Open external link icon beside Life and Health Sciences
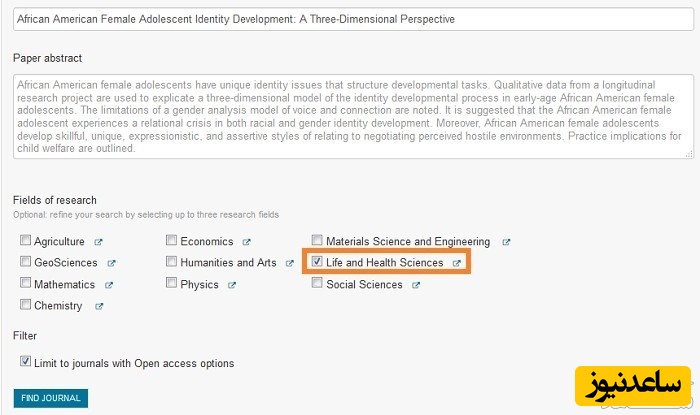The image size is (700, 415). pyautogui.click(x=456, y=263)
